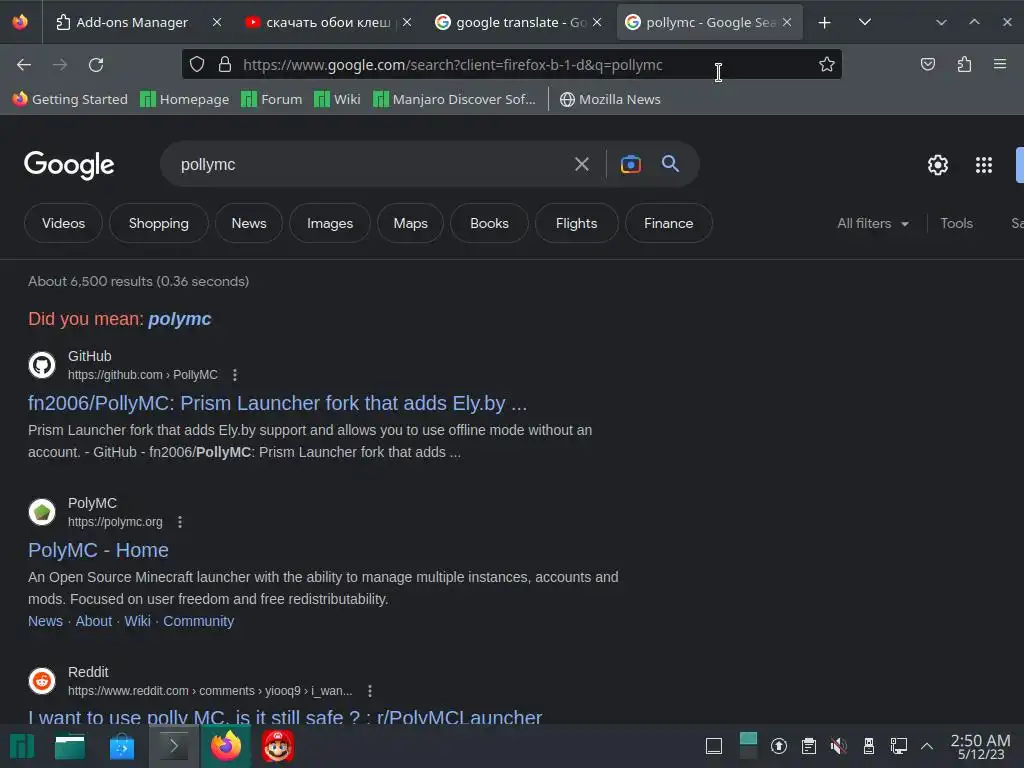Close the Add-ons Manager tab
This screenshot has width=1024, height=768.
click(x=217, y=23)
